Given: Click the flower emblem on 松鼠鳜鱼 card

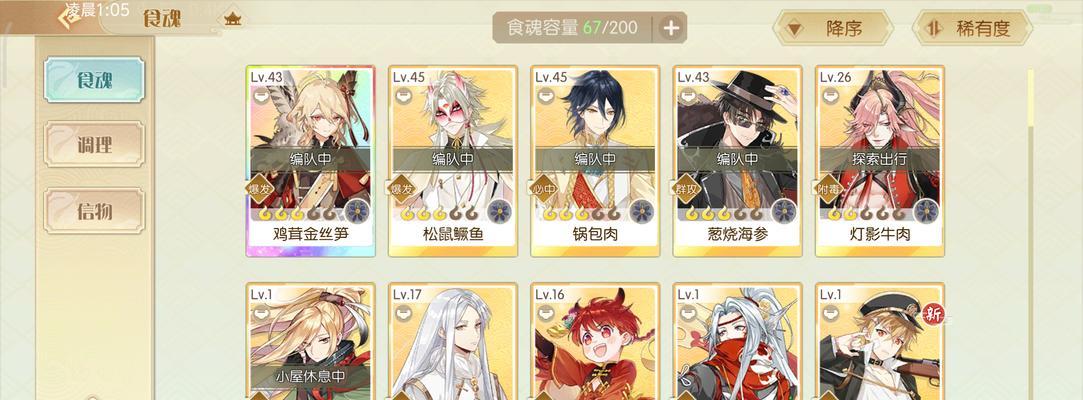Looking at the screenshot, I should tap(500, 211).
